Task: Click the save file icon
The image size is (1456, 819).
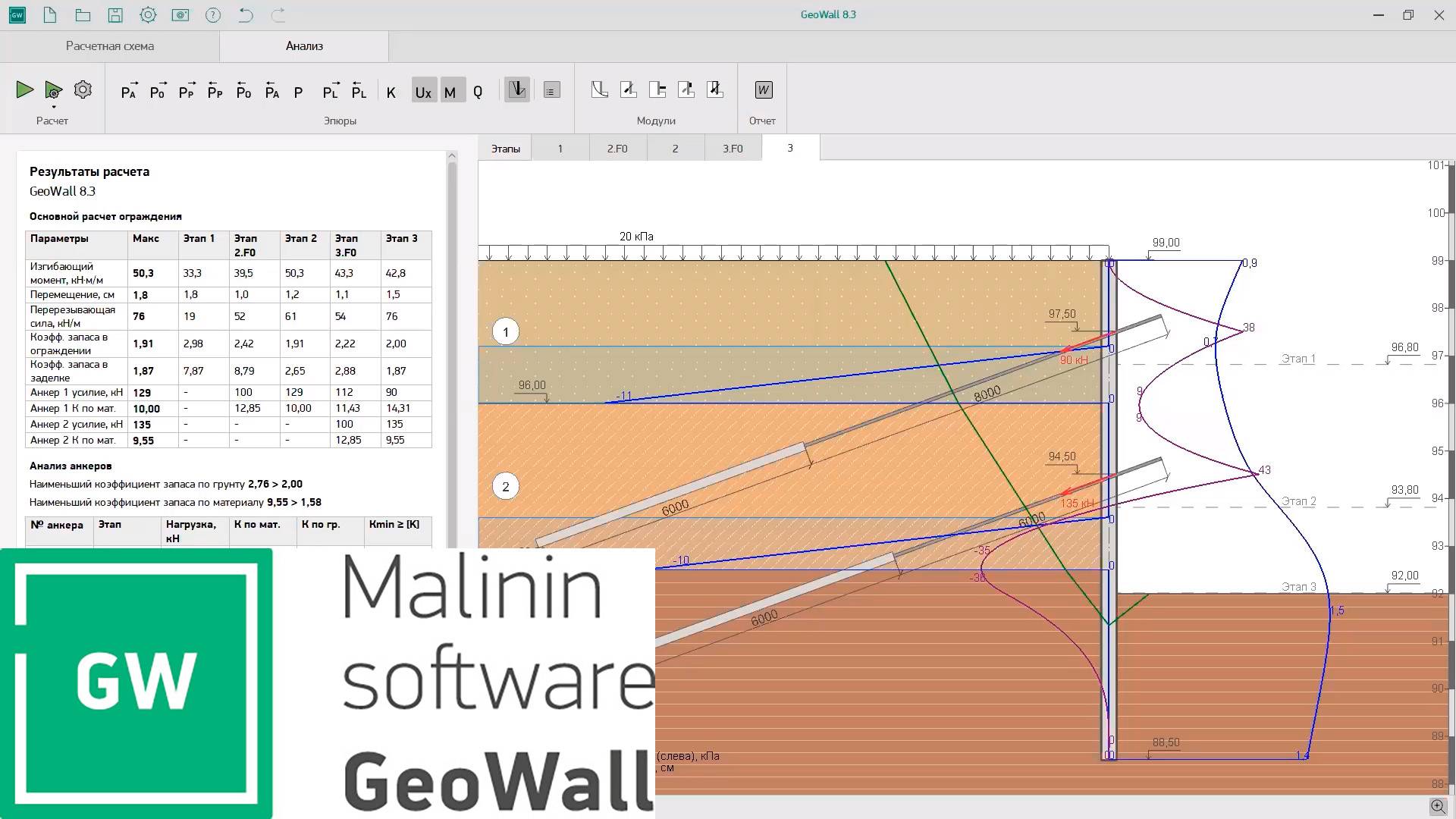Action: 115,15
